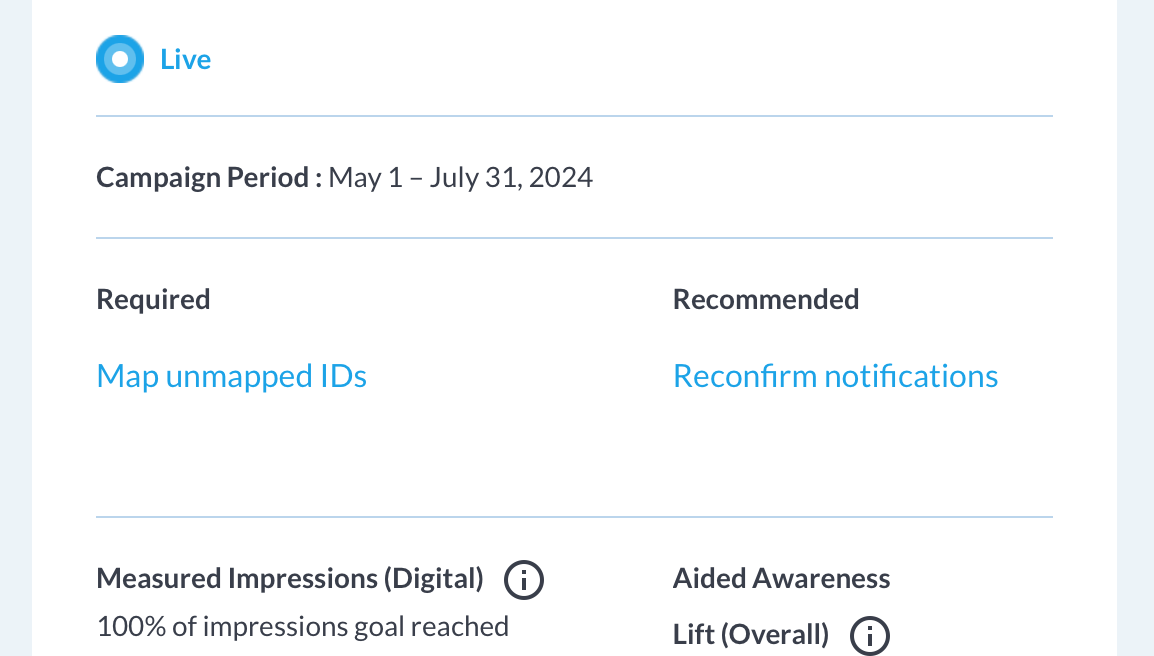Click the 100% of impressions goal reached text
The height and width of the screenshot is (656, 1154).
tap(302, 627)
